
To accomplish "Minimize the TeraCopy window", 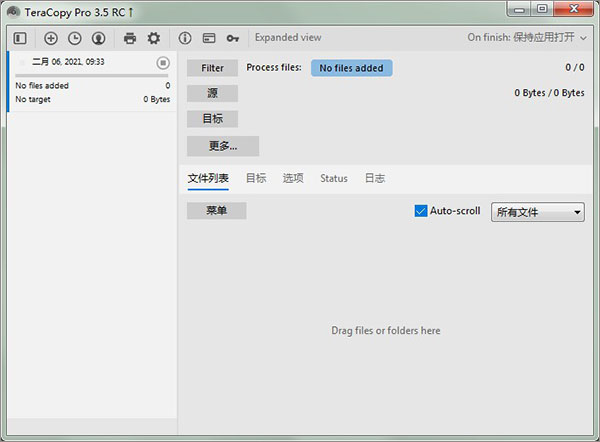I will 519,10.
